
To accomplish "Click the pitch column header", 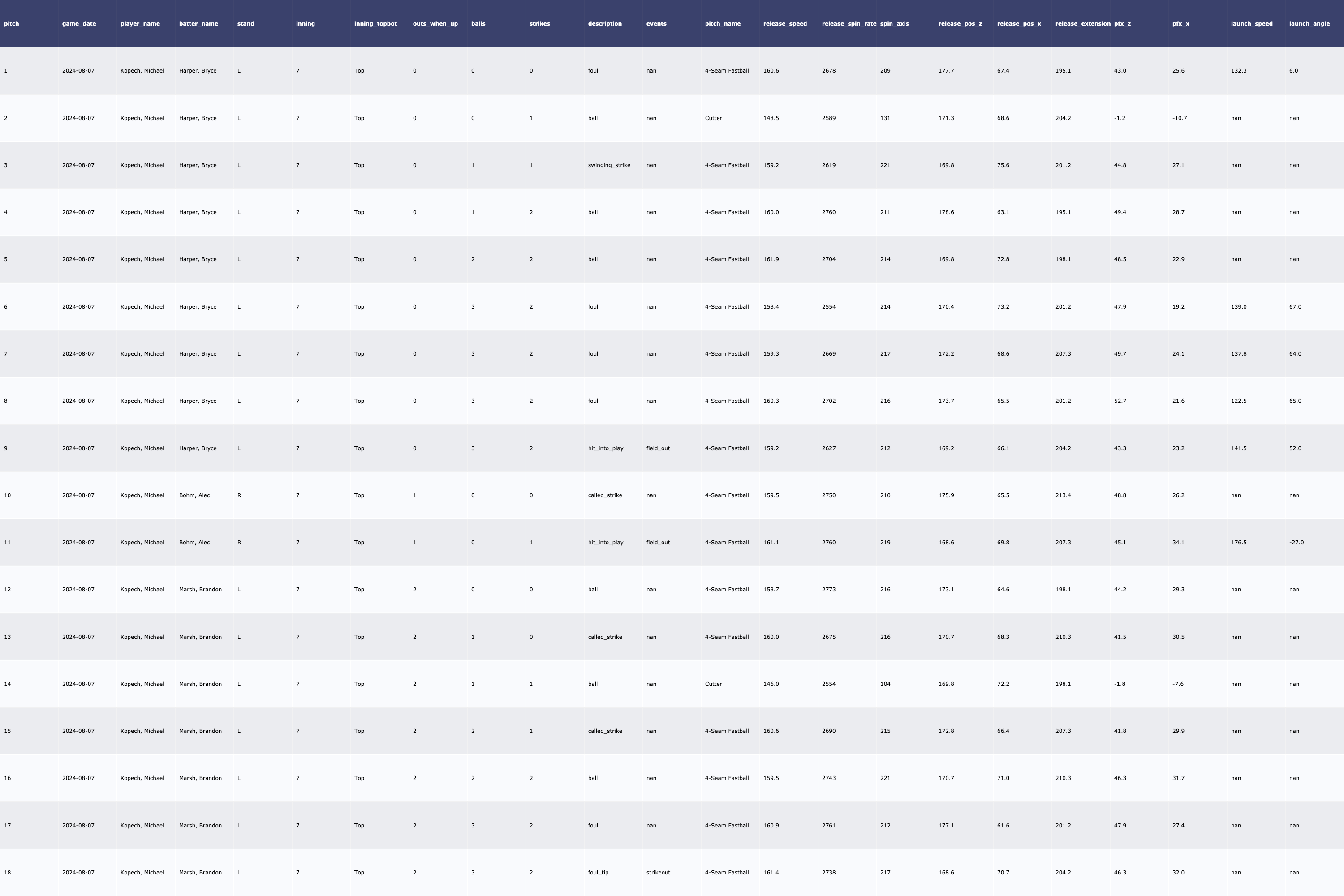I will click(x=12, y=23).
